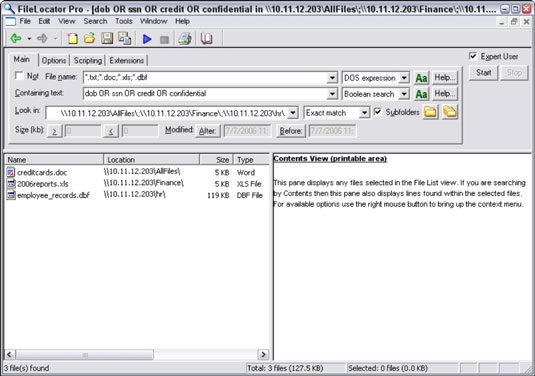This screenshot has height=376, width=535.
Task: Click the 2006reports.xls file icon
Action: (11, 184)
